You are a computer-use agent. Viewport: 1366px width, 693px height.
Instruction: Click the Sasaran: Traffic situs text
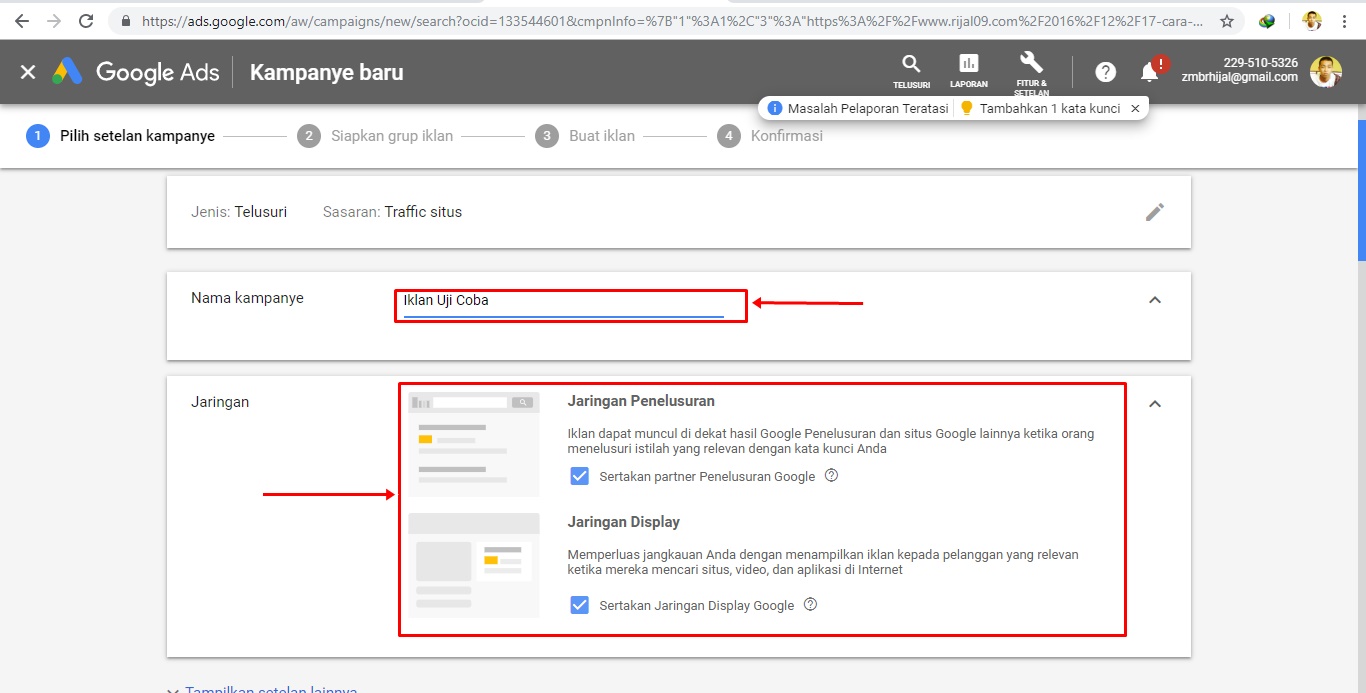tap(392, 212)
